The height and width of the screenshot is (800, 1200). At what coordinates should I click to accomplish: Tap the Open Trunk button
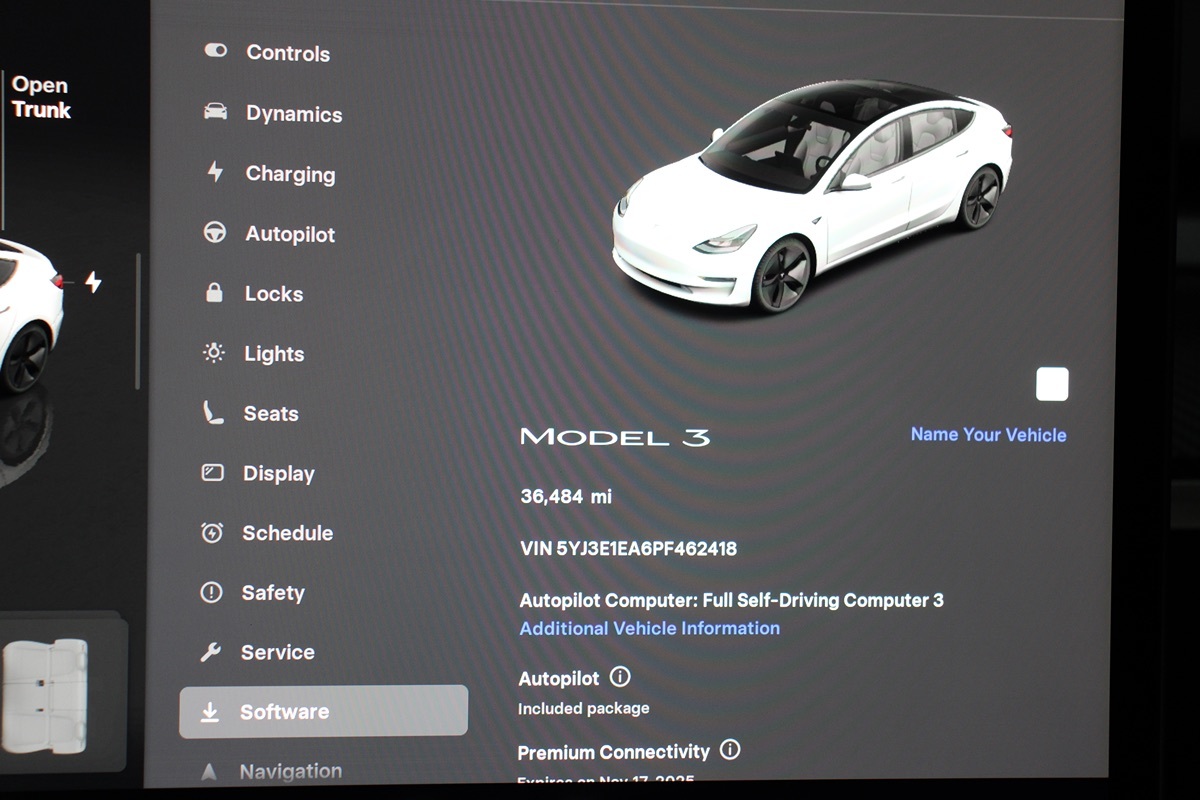[41, 98]
